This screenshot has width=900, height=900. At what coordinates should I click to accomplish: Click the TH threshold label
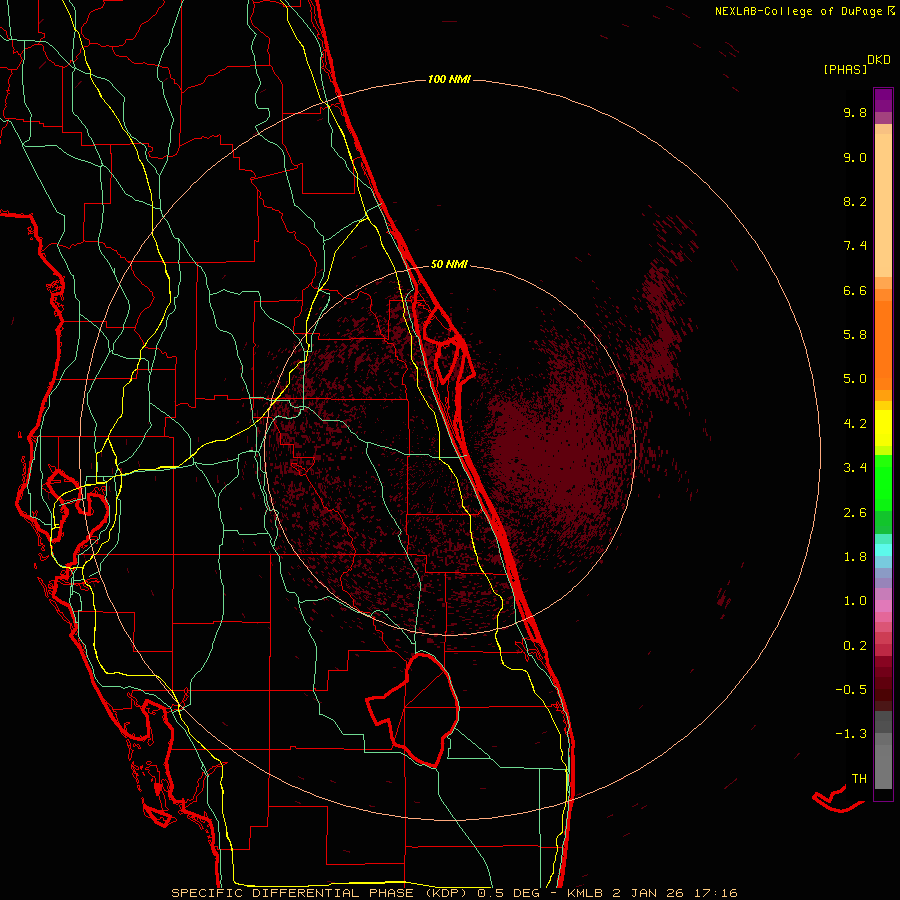pyautogui.click(x=859, y=779)
